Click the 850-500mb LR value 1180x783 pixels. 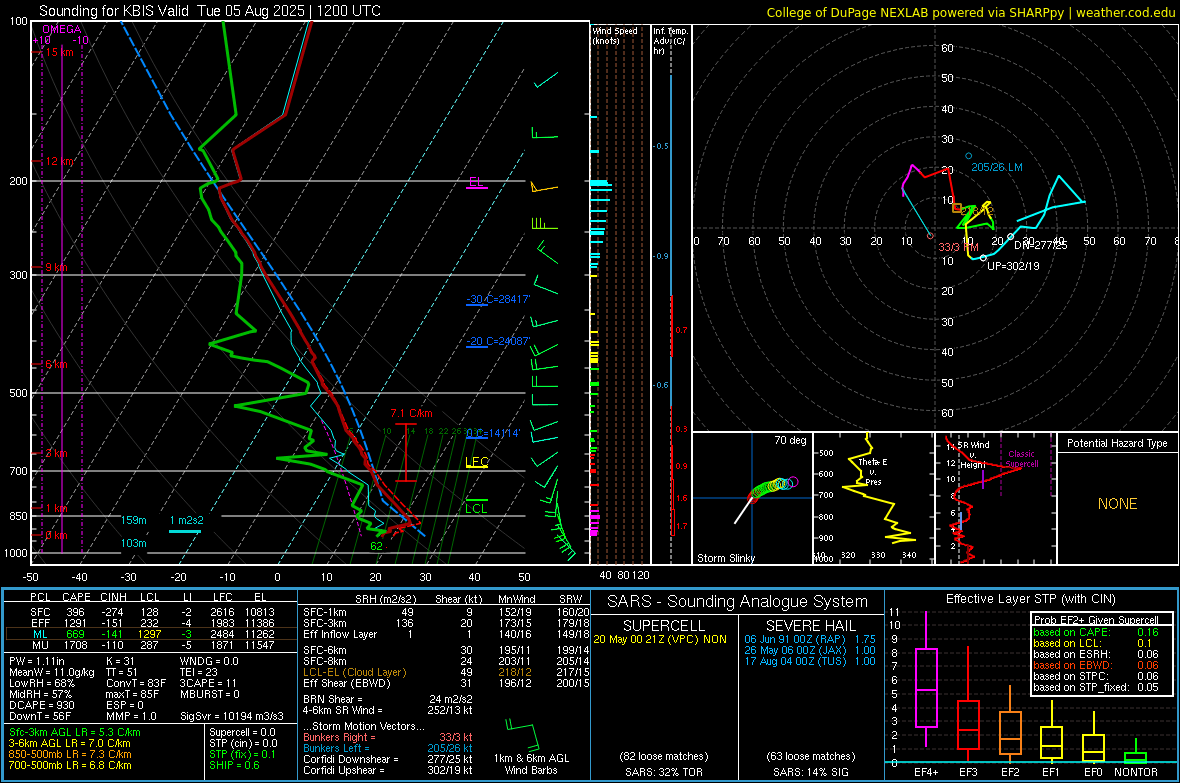(x=70, y=754)
